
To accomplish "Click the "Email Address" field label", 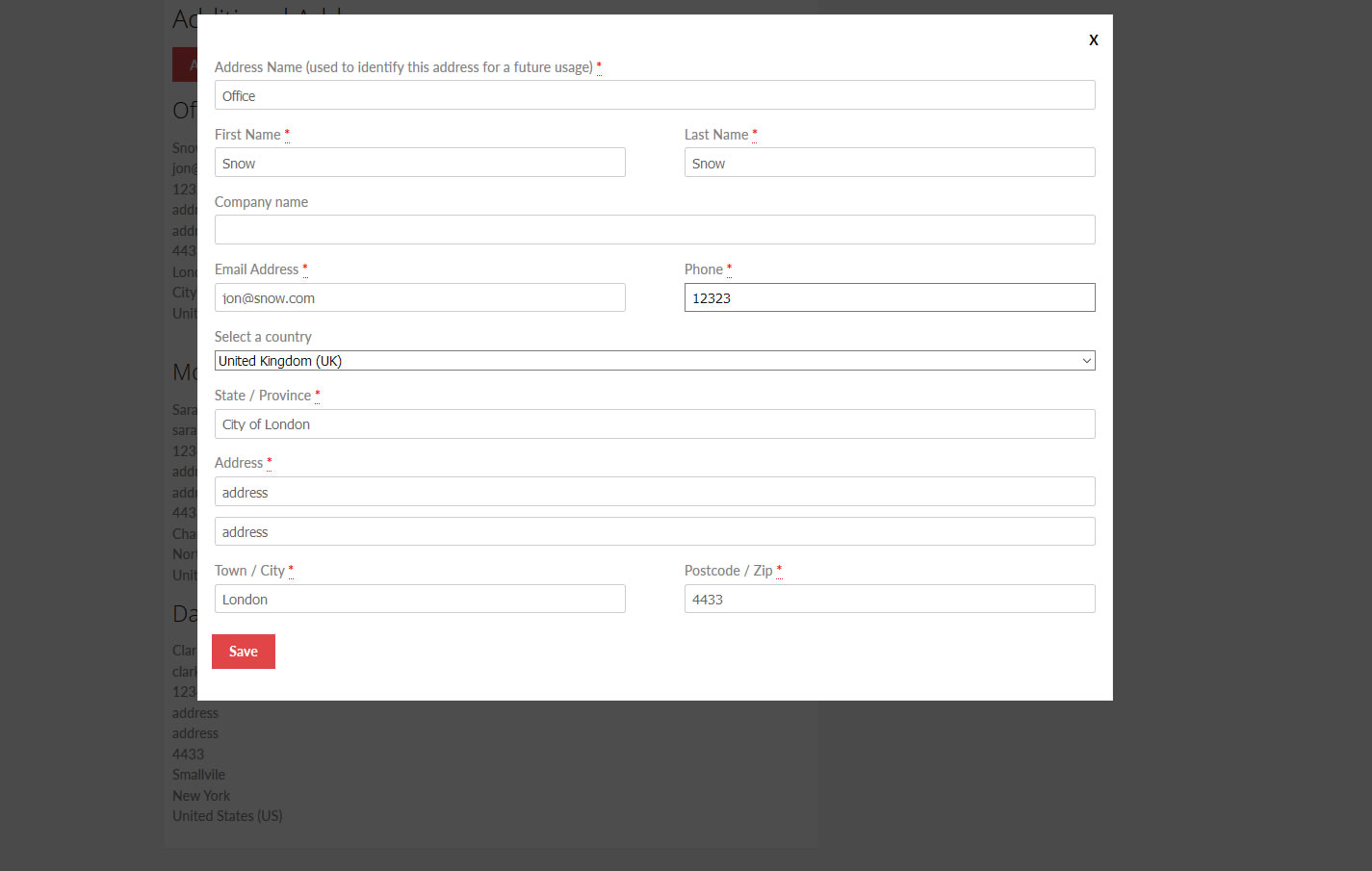I will click(257, 269).
